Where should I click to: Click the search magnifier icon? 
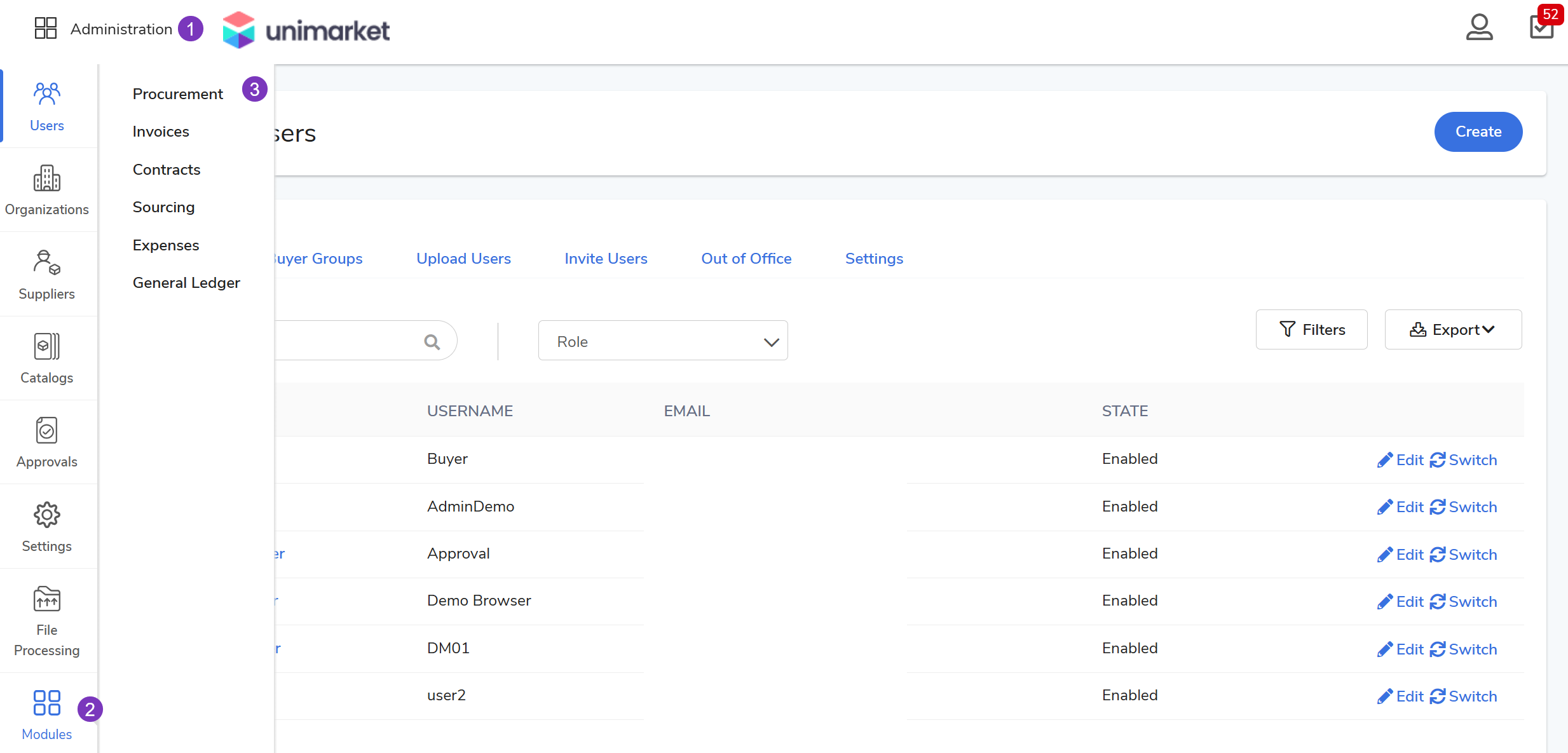coord(432,342)
